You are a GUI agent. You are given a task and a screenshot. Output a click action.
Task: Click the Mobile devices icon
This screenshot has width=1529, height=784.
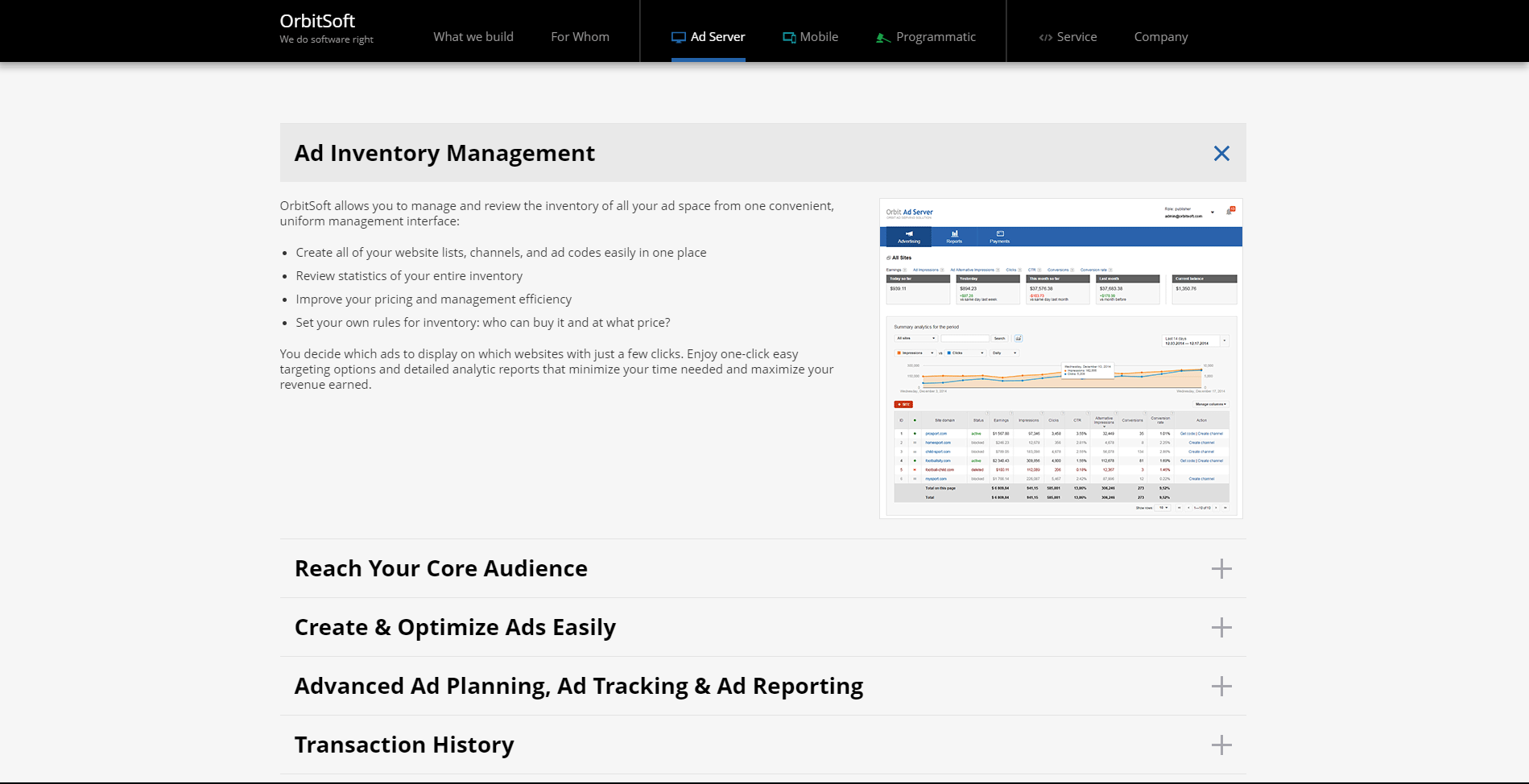pyautogui.click(x=789, y=37)
